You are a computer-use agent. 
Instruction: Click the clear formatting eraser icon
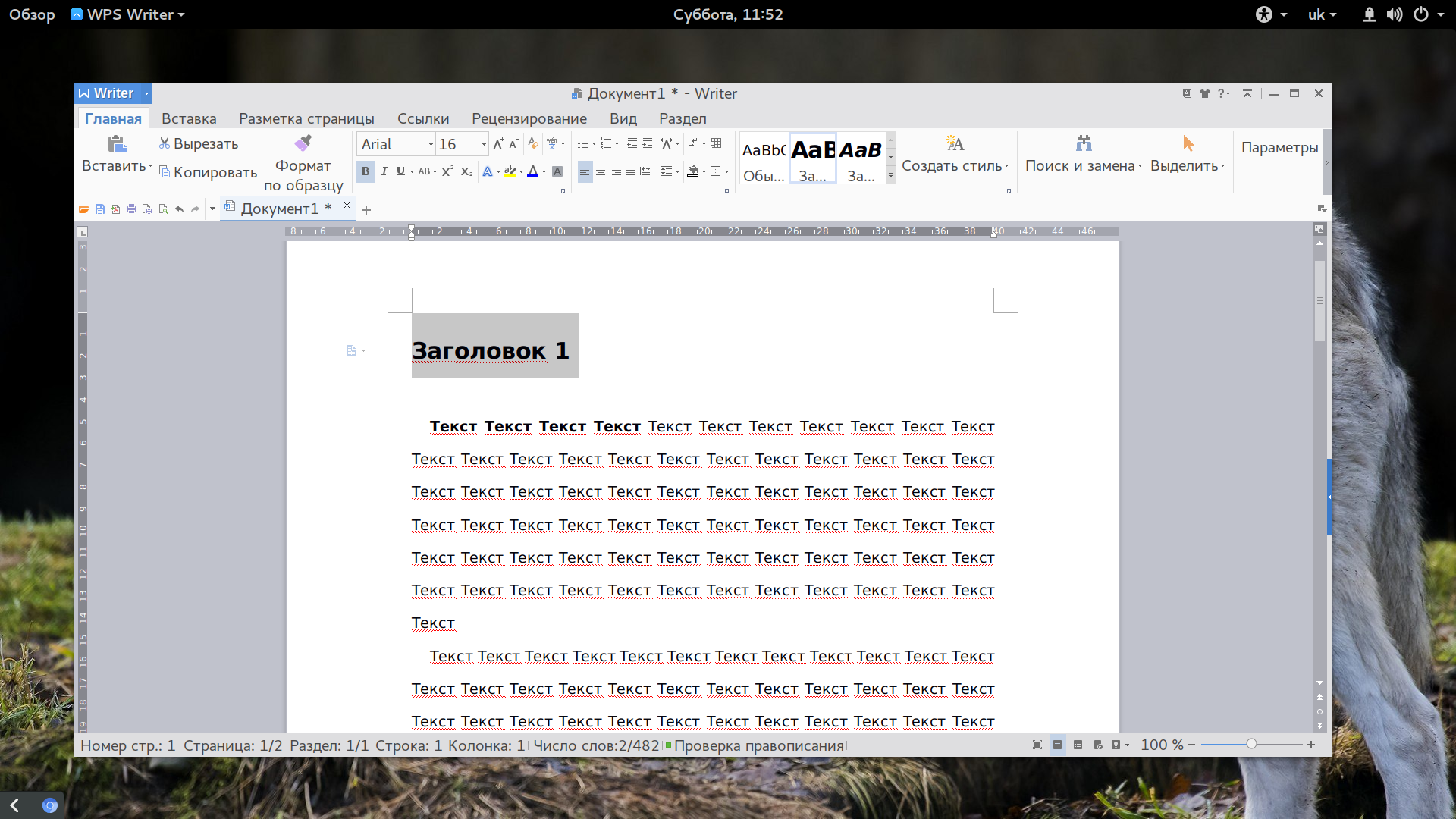(532, 143)
